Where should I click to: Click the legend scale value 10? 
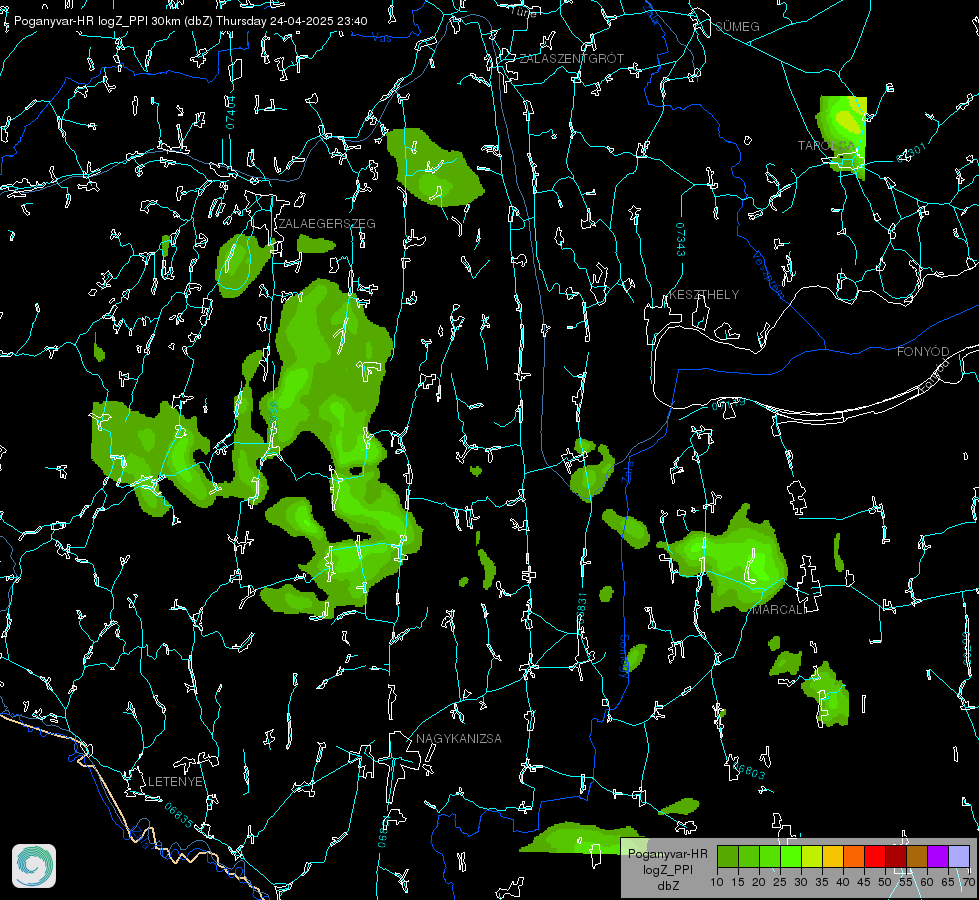717,883
